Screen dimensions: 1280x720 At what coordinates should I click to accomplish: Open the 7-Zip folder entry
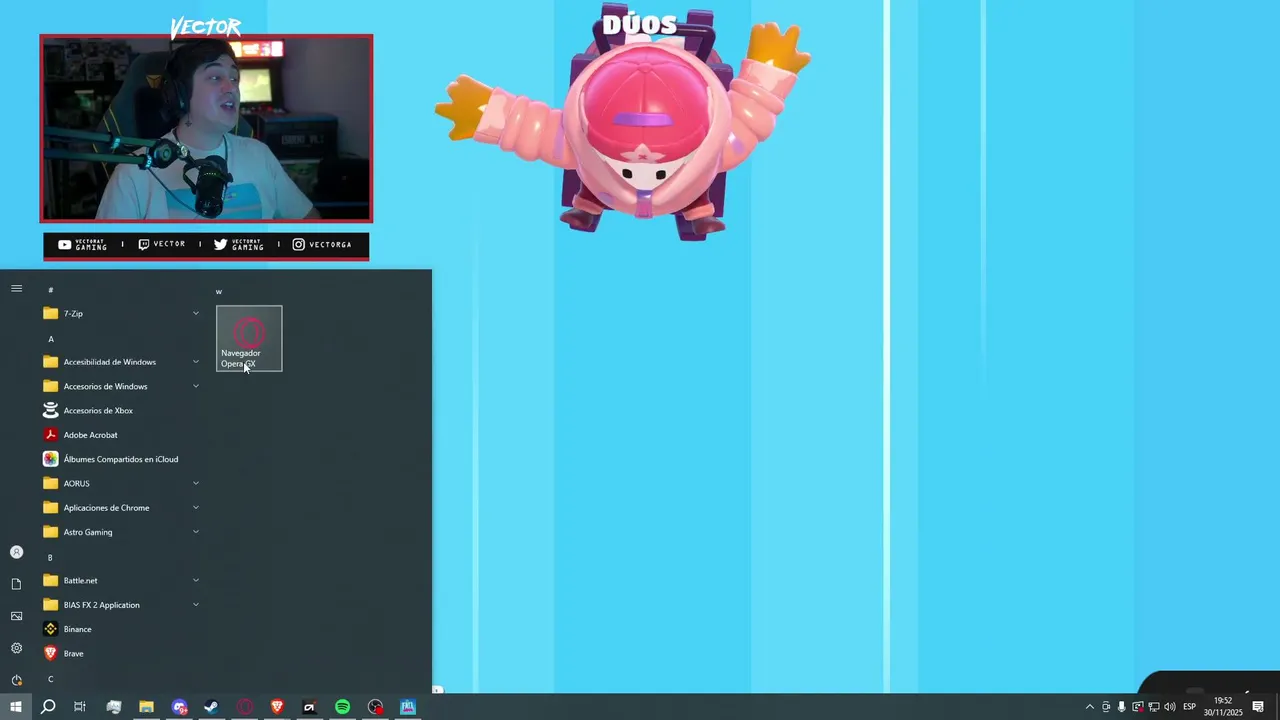click(120, 313)
